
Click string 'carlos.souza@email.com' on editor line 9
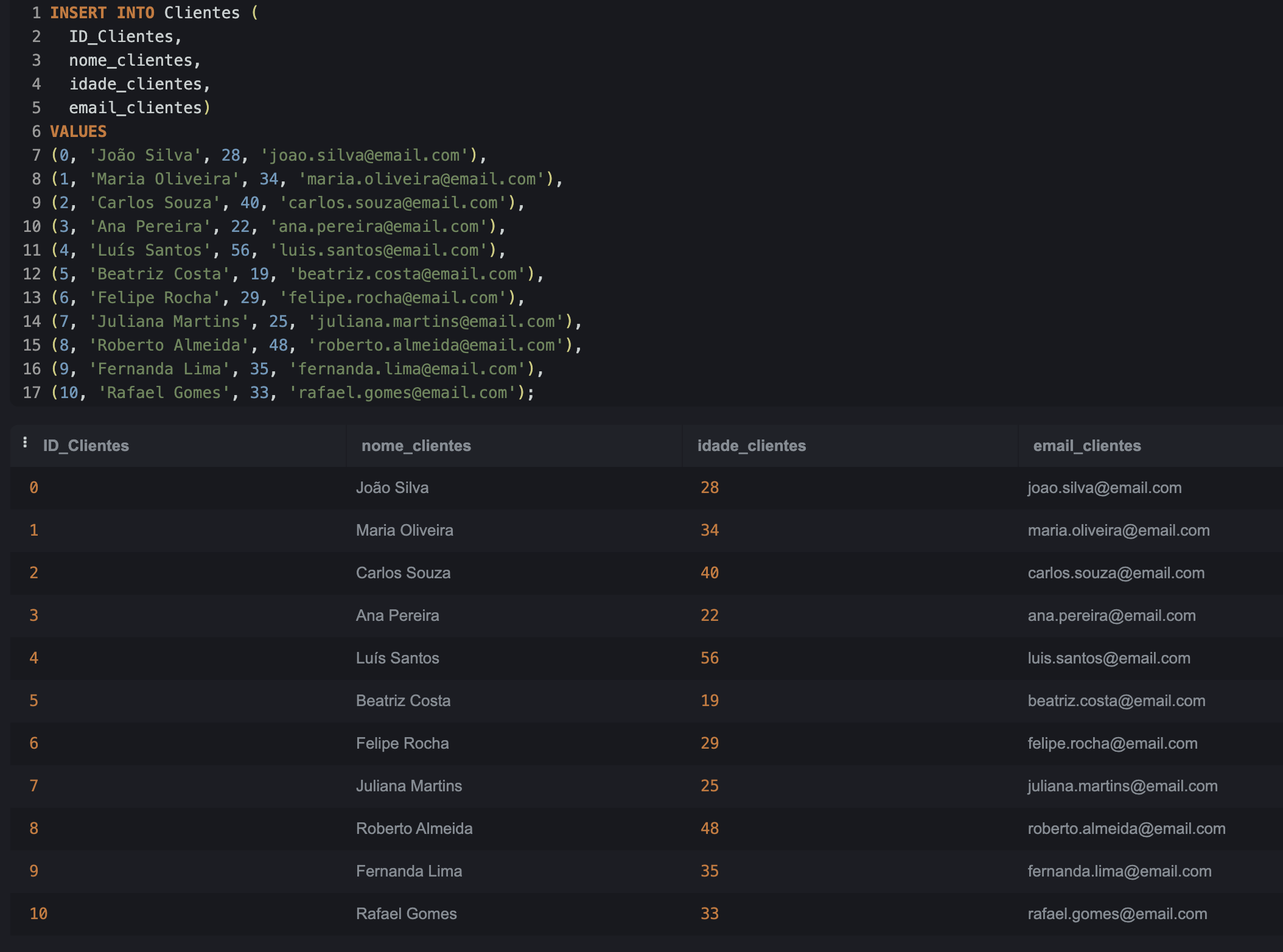(x=393, y=203)
